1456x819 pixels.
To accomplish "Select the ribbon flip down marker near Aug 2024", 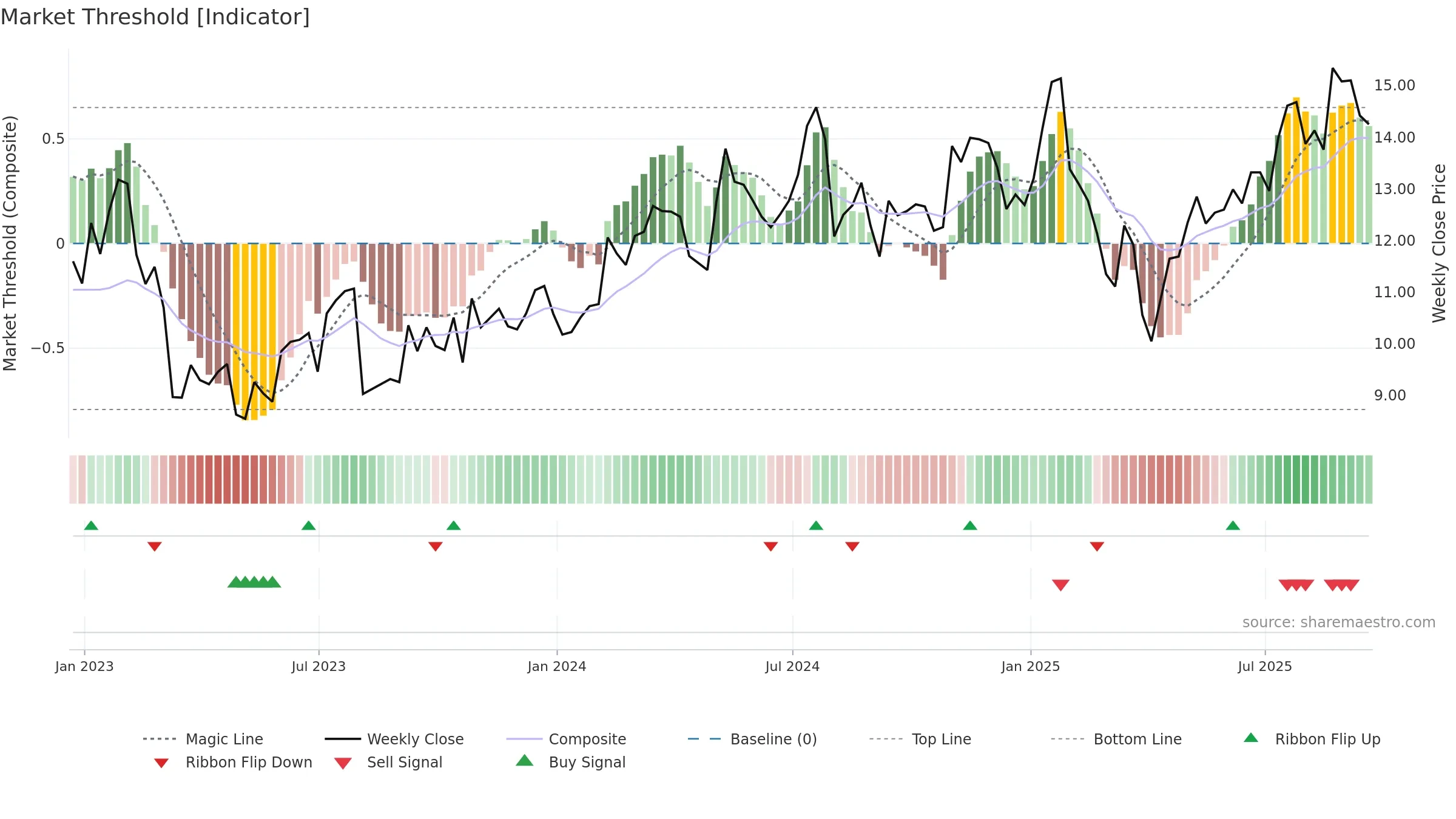I will 852,546.
